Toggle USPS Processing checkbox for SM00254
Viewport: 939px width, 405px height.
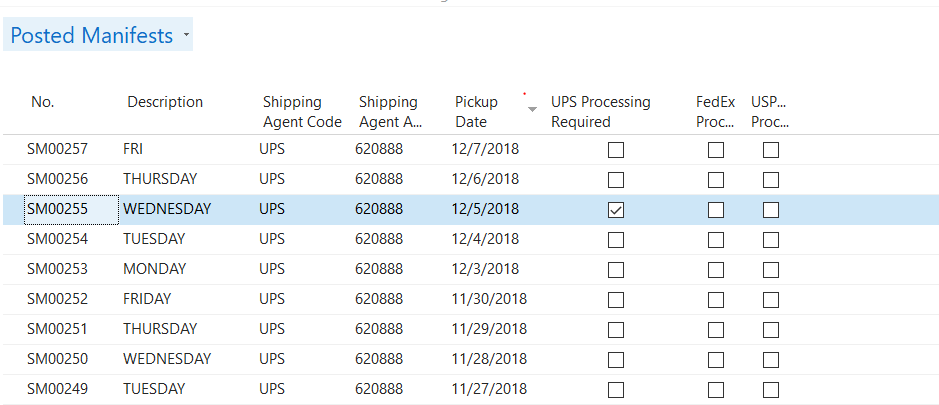tap(771, 240)
